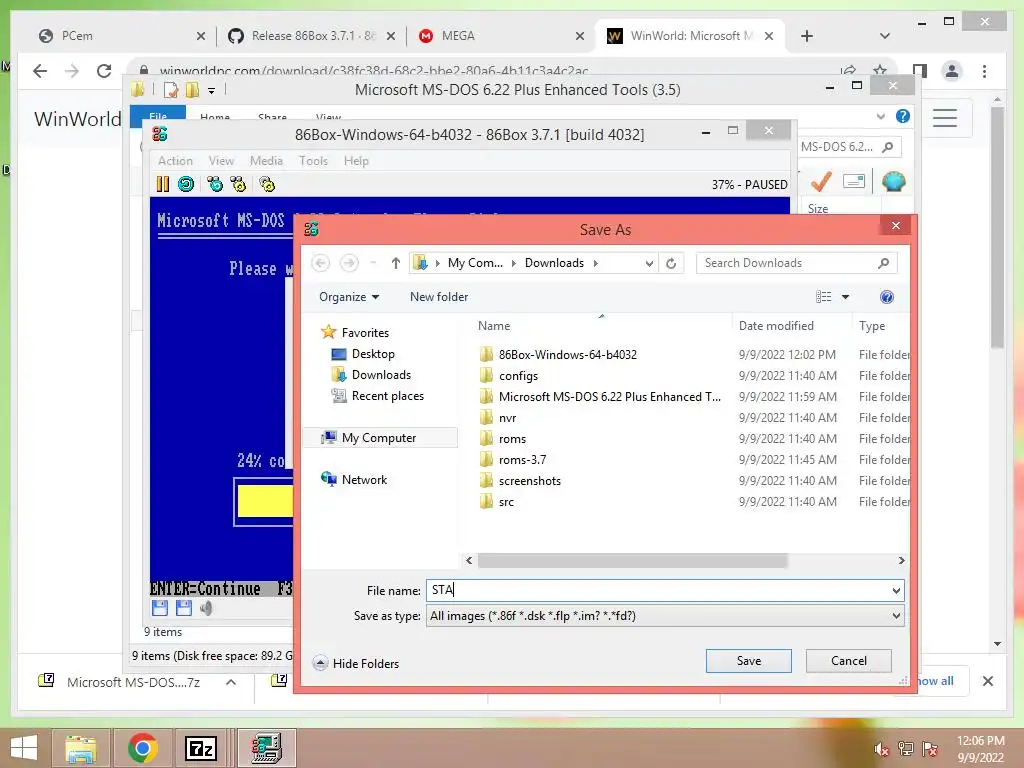Click 86Box taskbar icon

(x=266, y=748)
